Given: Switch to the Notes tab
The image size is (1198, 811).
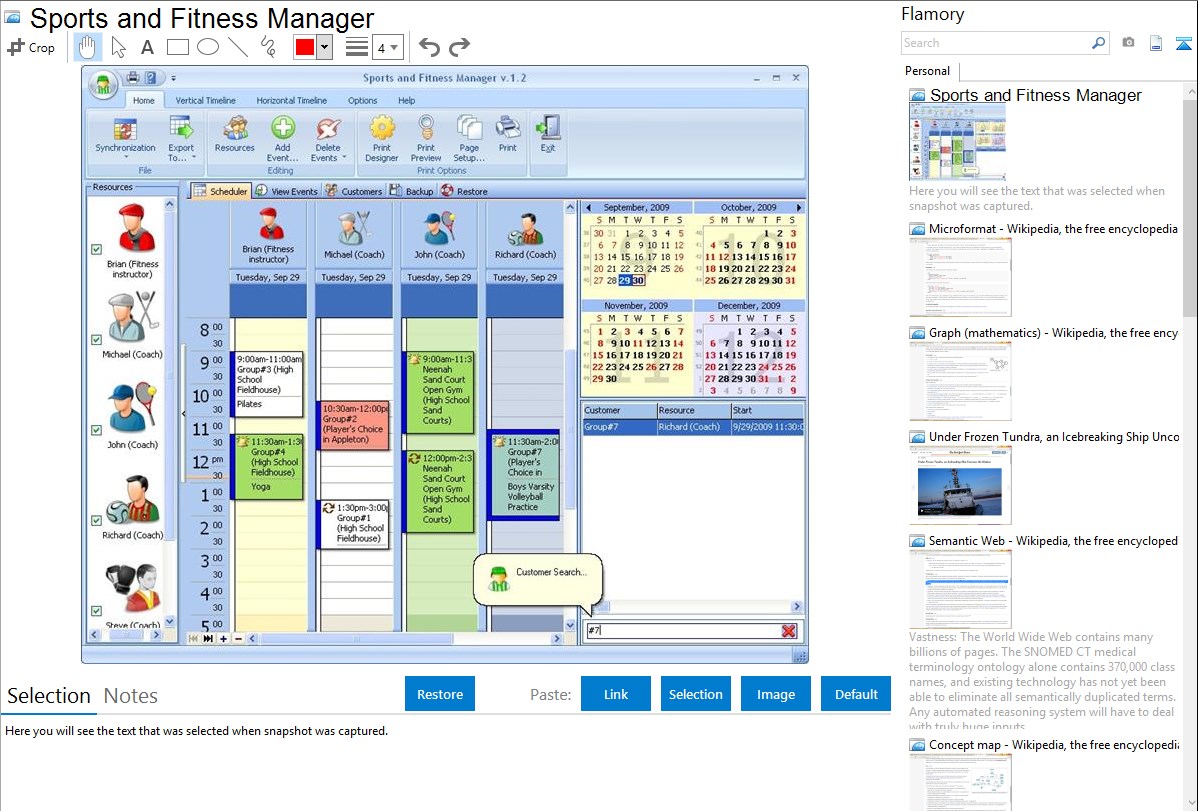Looking at the screenshot, I should [x=131, y=696].
